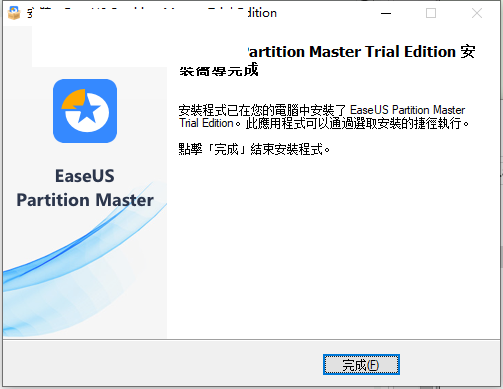Click the "點擊「完成」結束安裝程式。" line

254,149
